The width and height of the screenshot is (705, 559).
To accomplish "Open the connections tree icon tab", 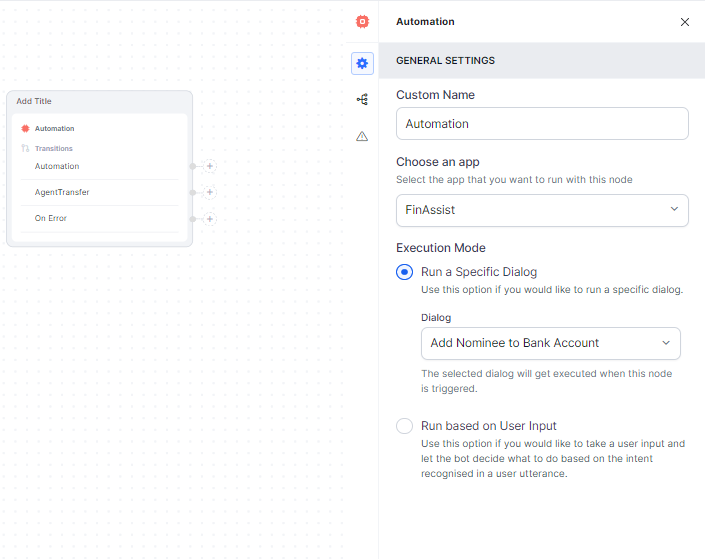I will (x=362, y=99).
